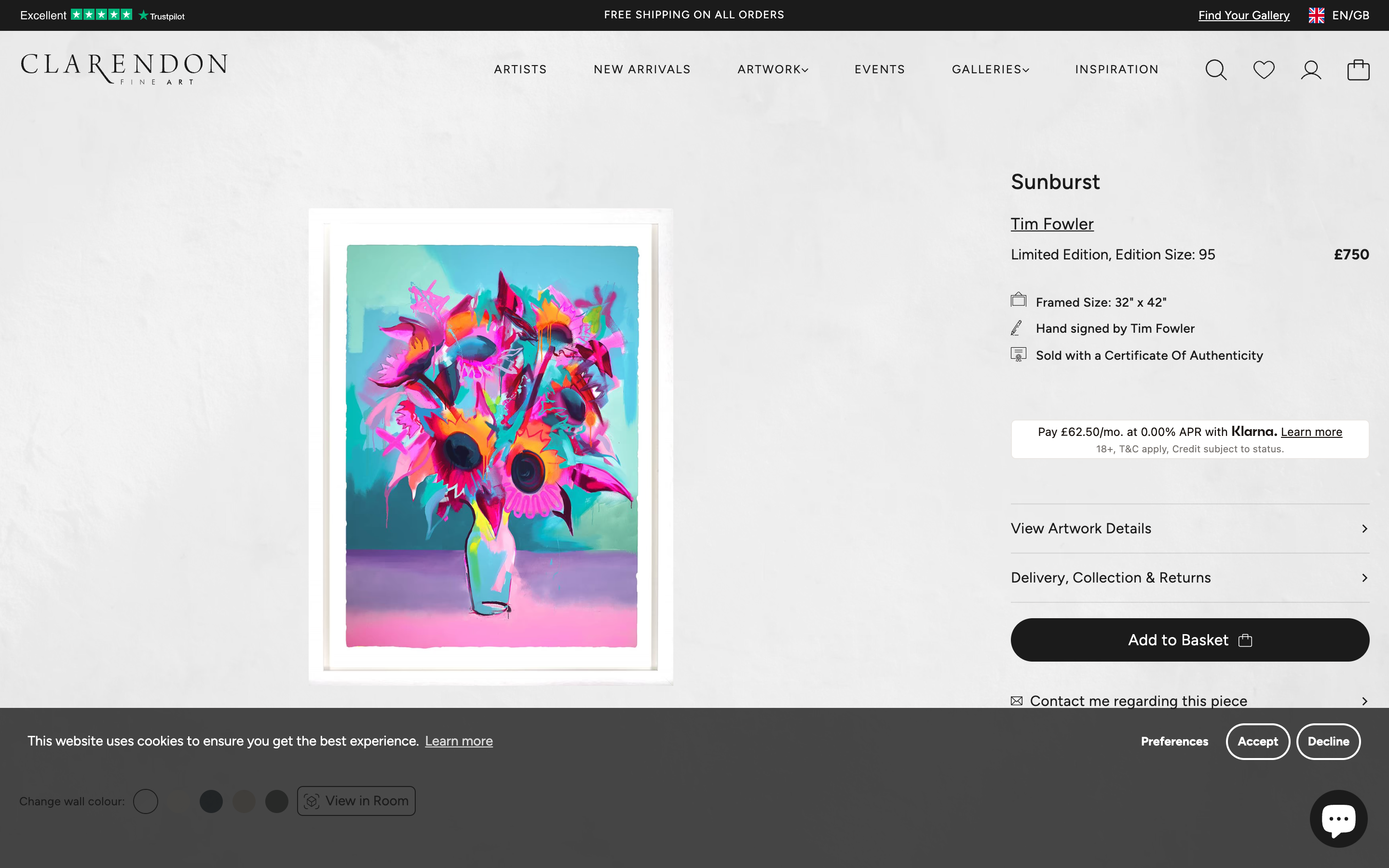The image size is (1389, 868).
Task: Select the dark navy wall colour
Action: [211, 801]
